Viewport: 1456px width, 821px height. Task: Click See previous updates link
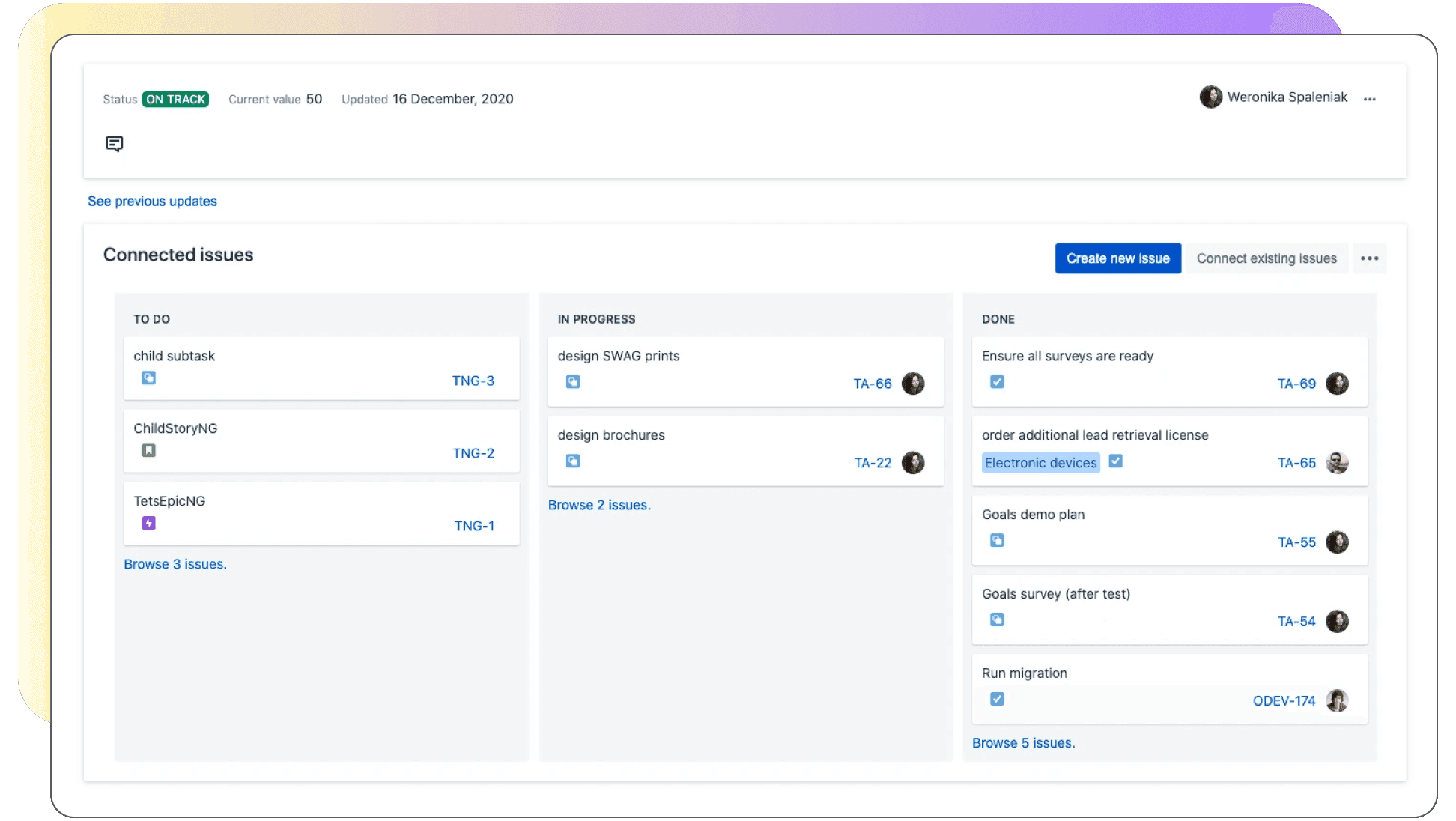[152, 200]
